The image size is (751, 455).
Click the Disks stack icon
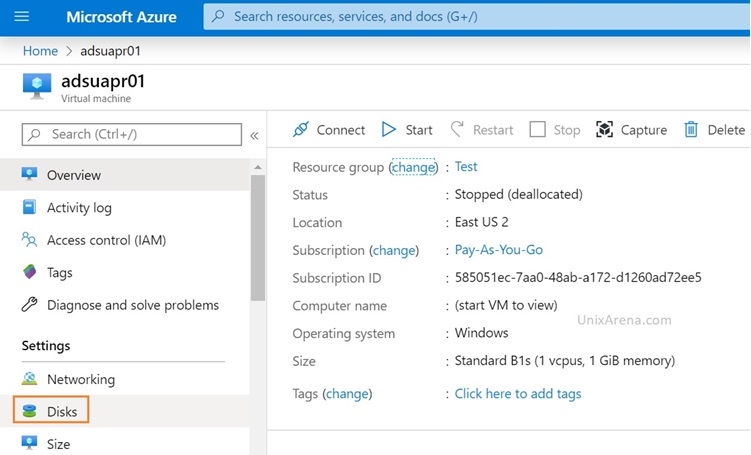click(29, 411)
